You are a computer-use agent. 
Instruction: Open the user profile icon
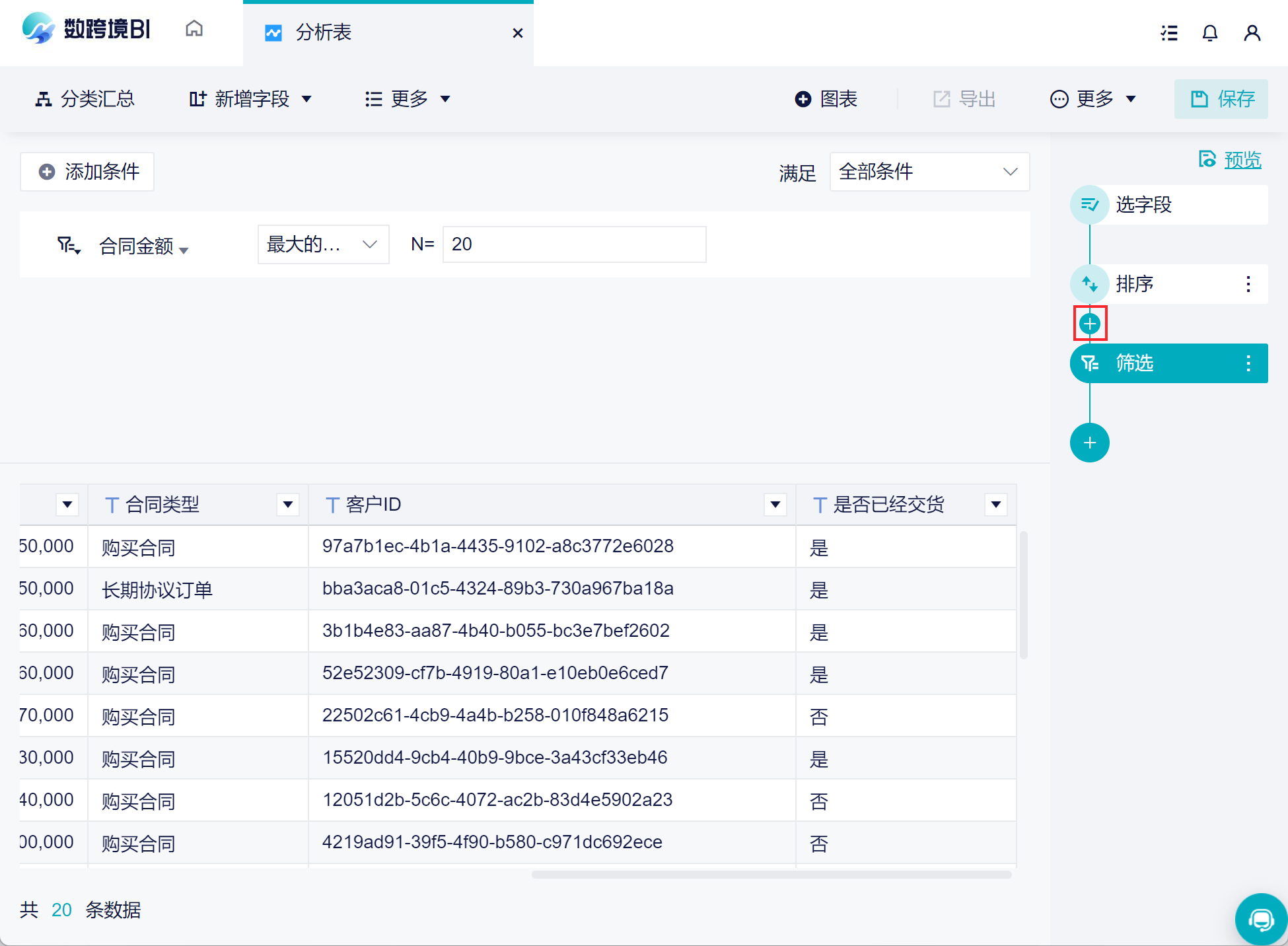(1252, 33)
